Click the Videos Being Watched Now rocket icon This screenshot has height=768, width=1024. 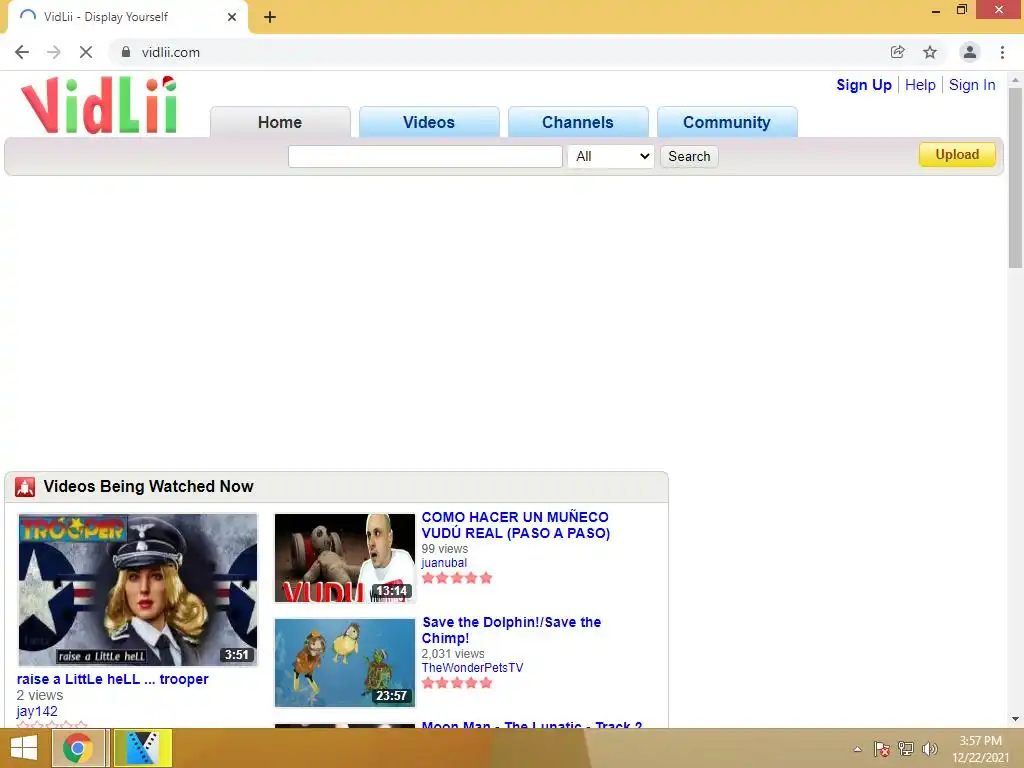coord(25,487)
